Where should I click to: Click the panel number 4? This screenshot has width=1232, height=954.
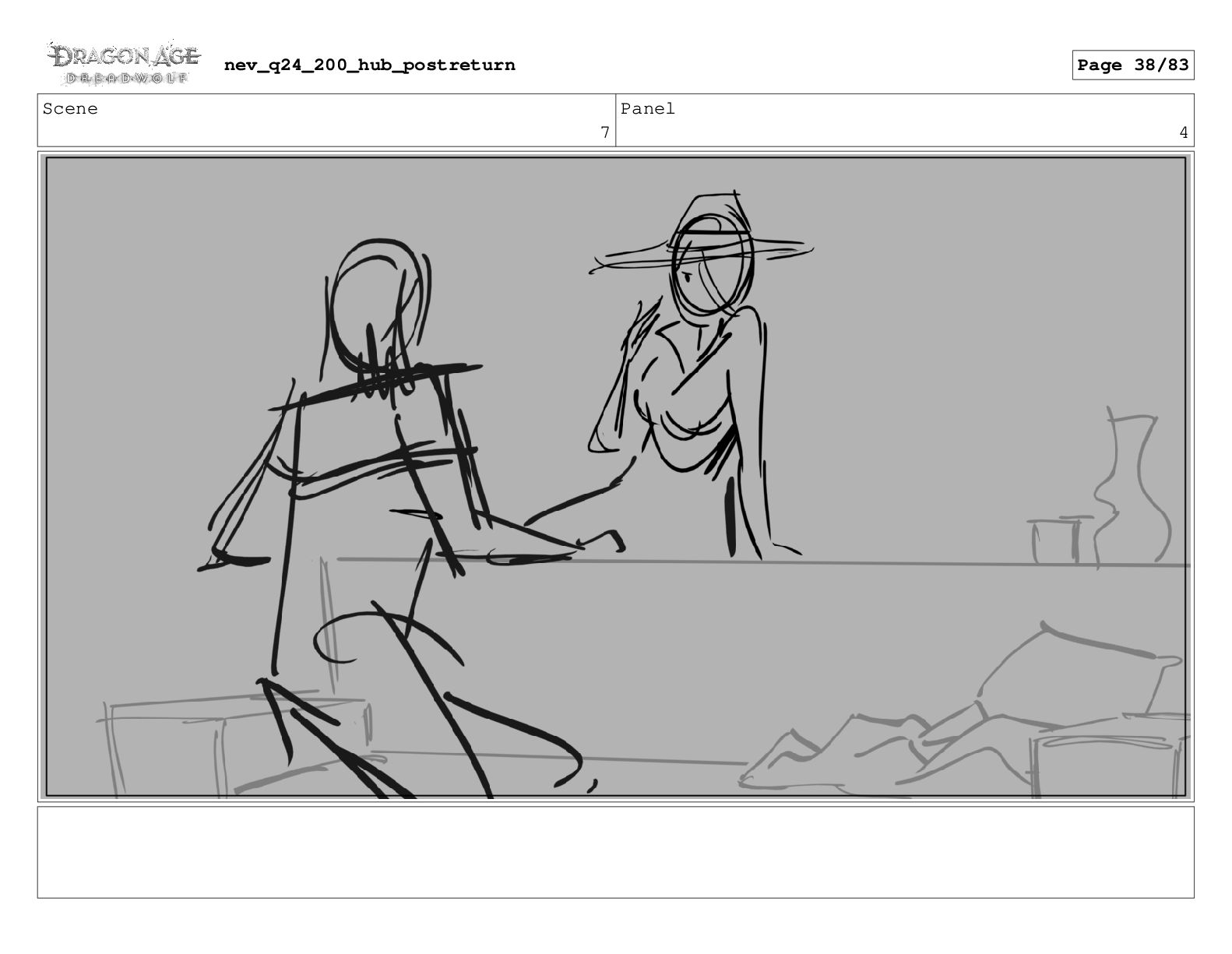(x=1183, y=133)
